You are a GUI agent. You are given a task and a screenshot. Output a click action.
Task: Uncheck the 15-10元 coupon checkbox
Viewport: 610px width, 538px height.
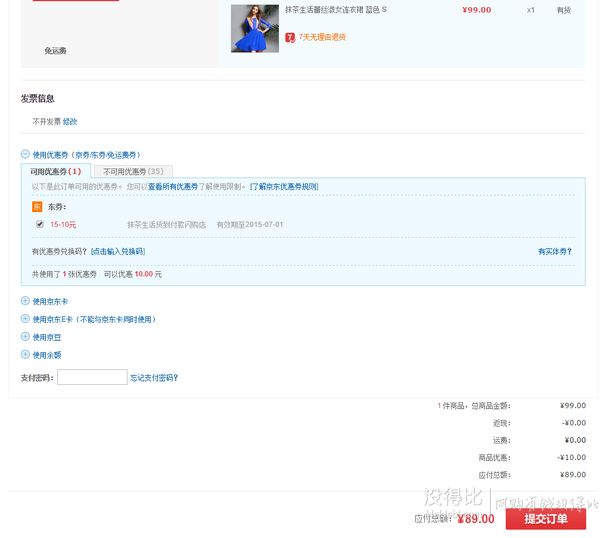(x=40, y=224)
